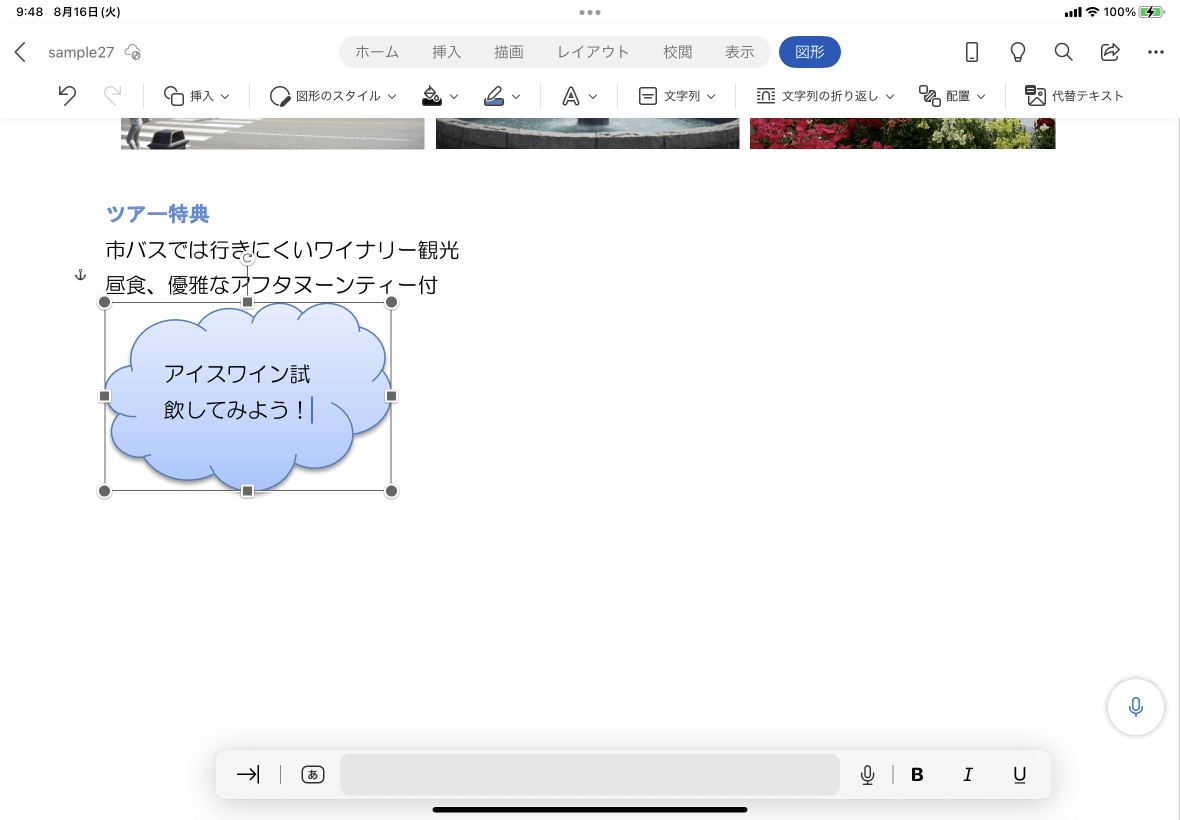Select the active 図形 tab
This screenshot has height=820, width=1180.
tap(810, 52)
